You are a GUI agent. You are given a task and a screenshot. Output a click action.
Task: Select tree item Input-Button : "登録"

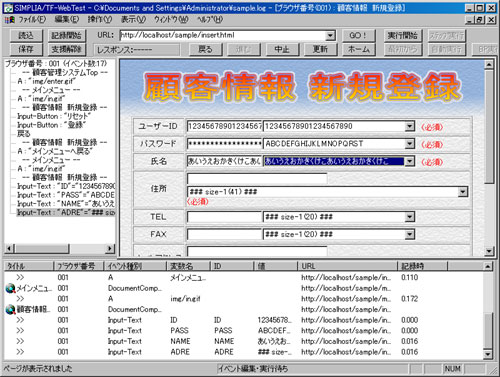click(x=52, y=125)
